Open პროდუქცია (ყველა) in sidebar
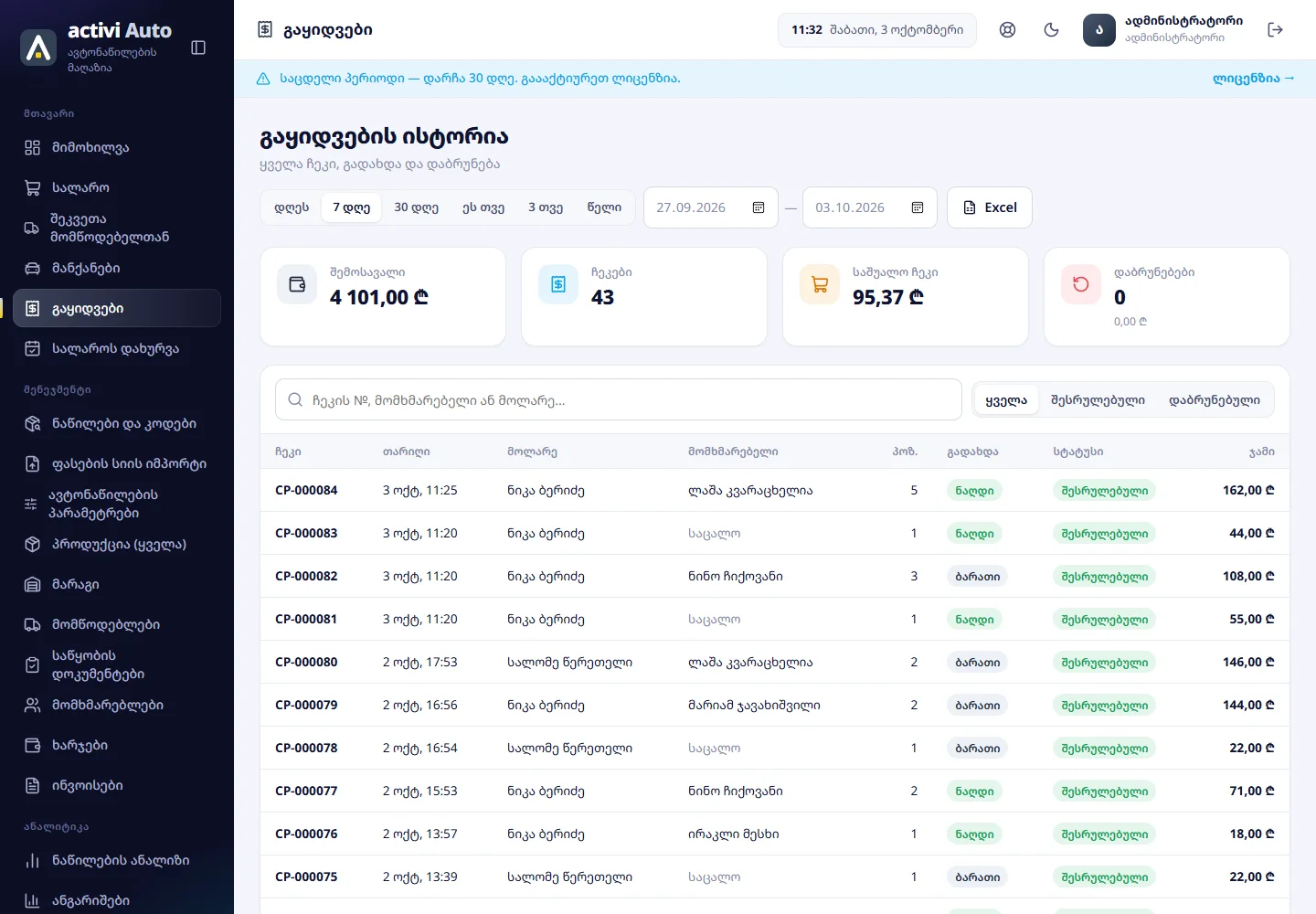This screenshot has height=914, width=1316. click(117, 544)
